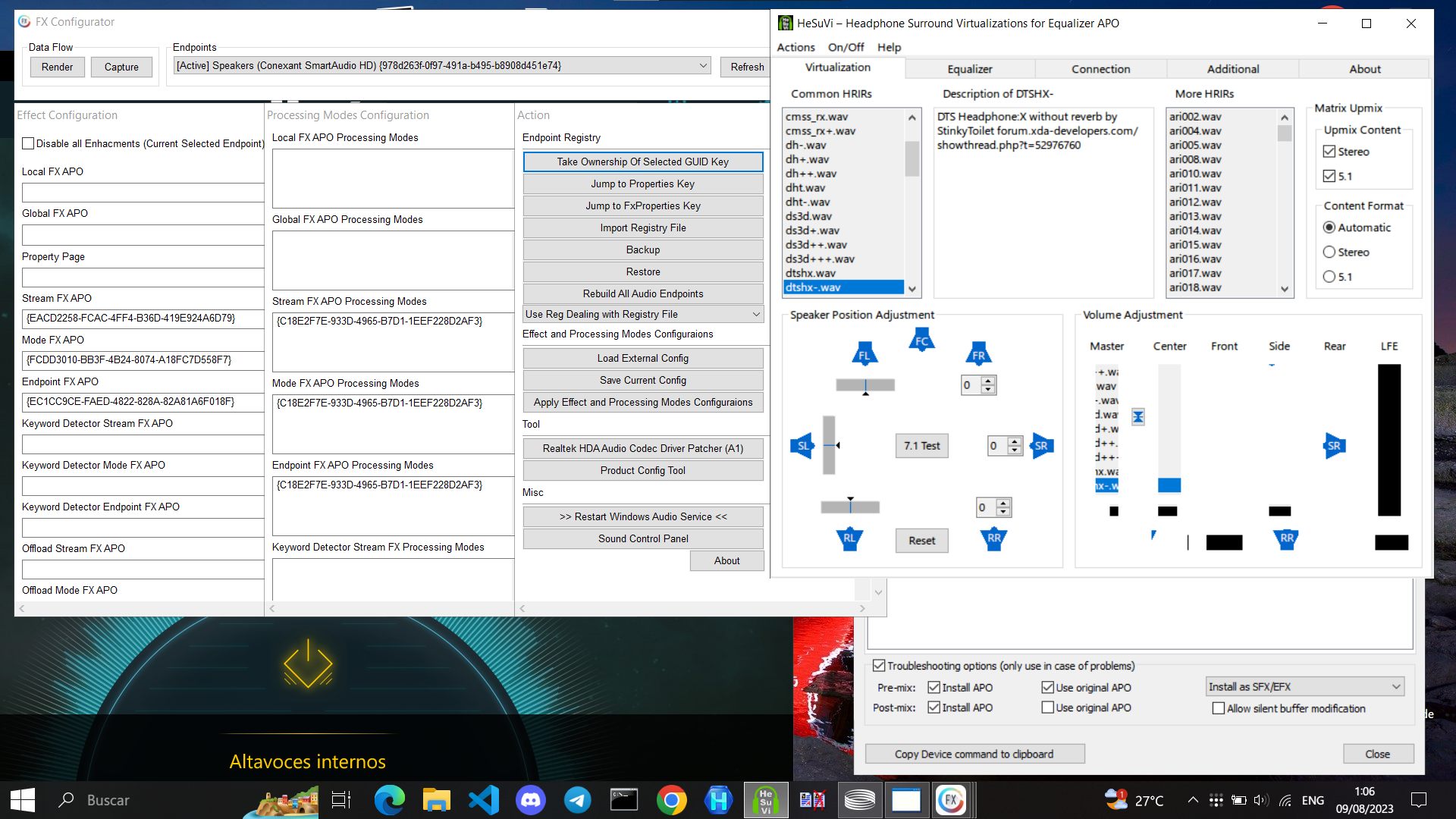
Task: Click Copy Device command to clipboard
Action: (974, 754)
